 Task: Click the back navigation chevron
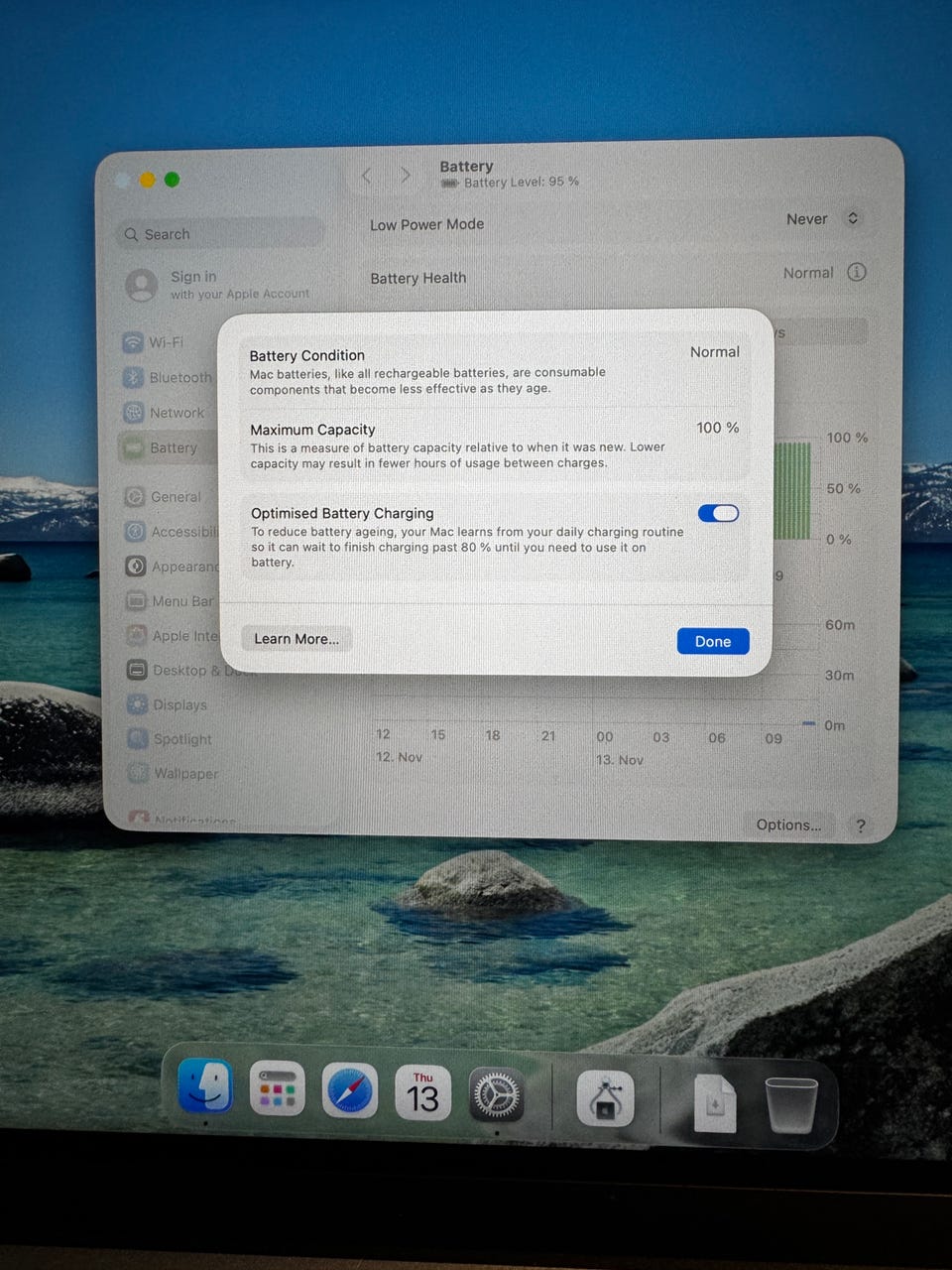click(x=367, y=176)
